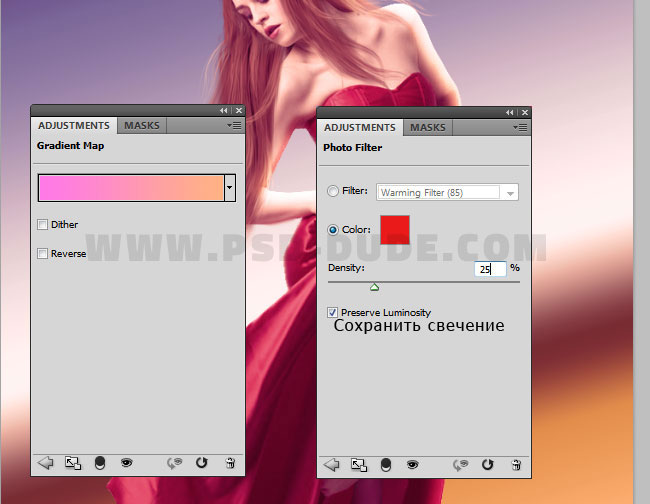Open the pink-to-orange gradient editor bar
Image resolution: width=650 pixels, height=504 pixels.
131,188
